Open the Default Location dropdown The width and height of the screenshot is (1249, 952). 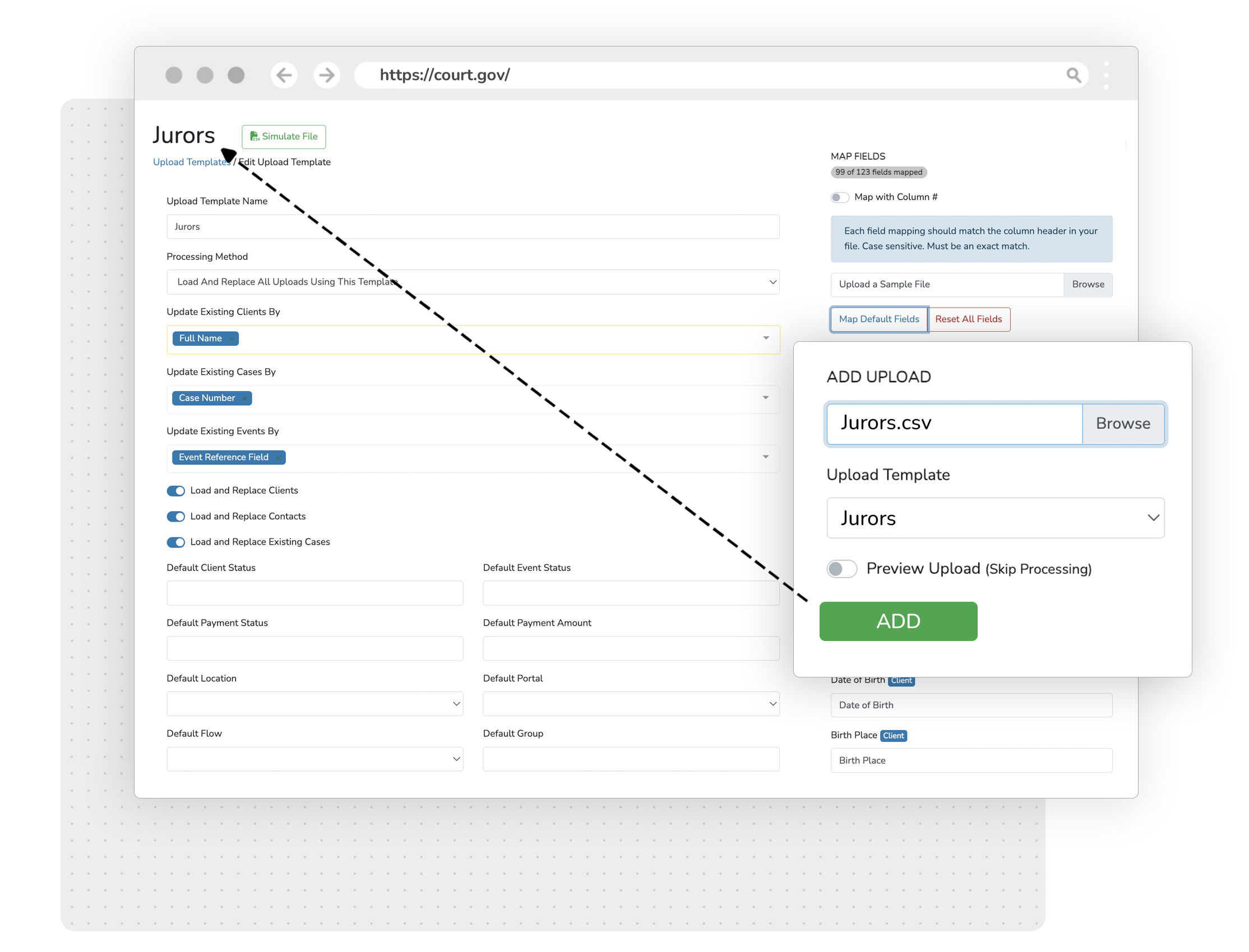click(x=314, y=703)
